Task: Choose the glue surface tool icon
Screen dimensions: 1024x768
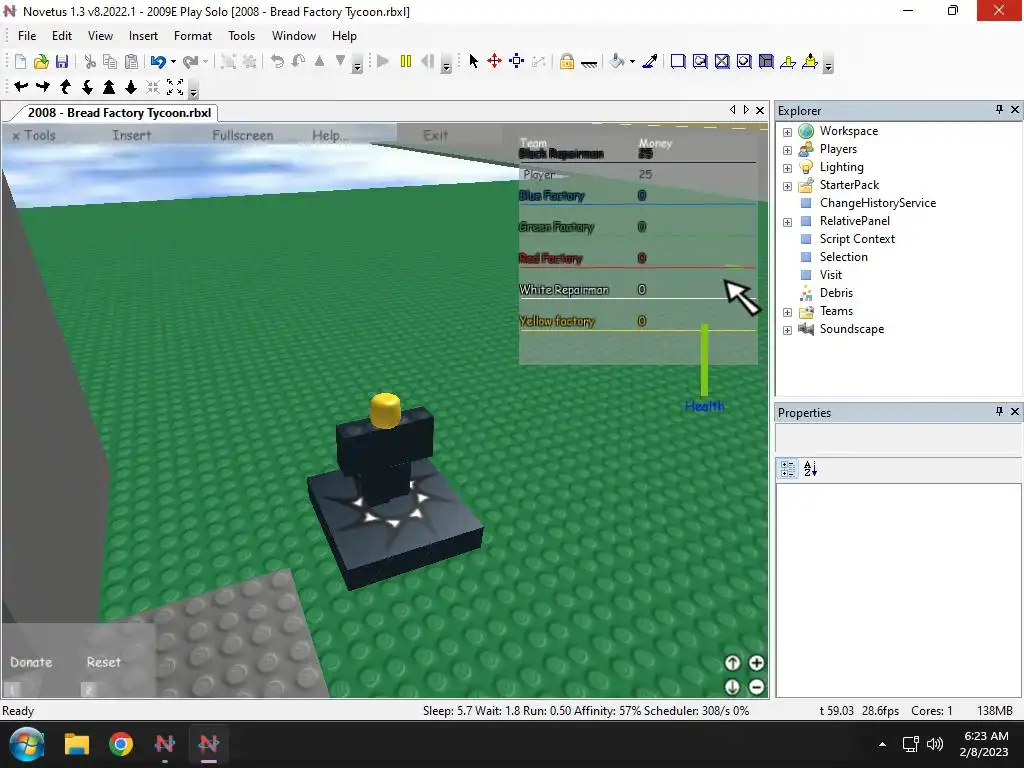Action: point(700,61)
